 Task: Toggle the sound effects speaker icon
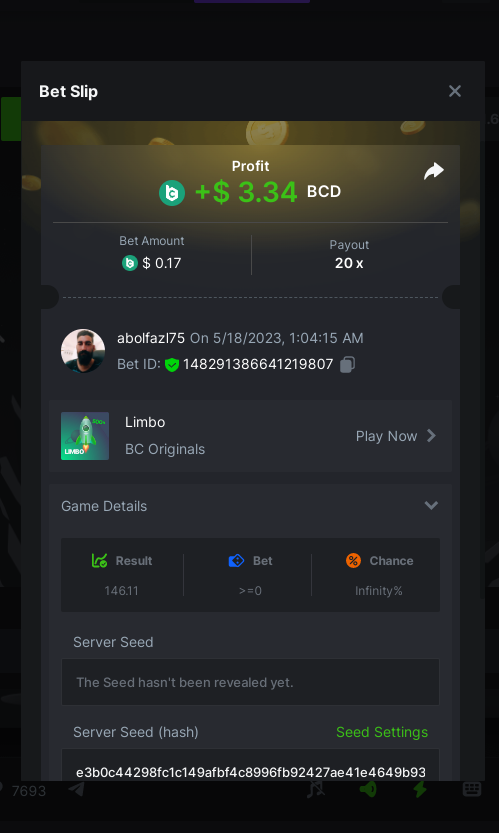tap(368, 789)
